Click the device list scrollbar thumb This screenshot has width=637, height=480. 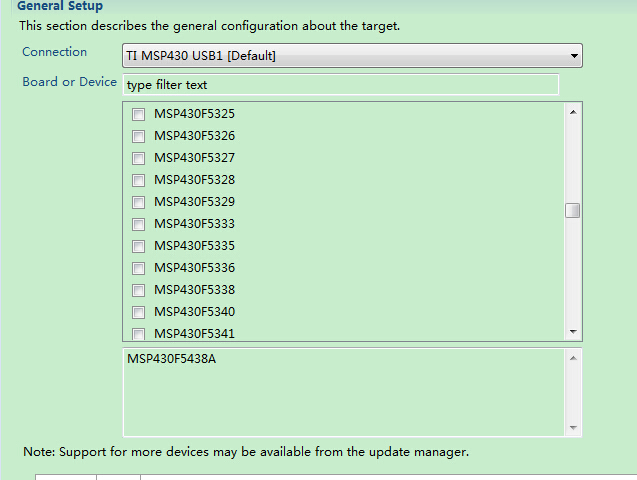pos(572,210)
